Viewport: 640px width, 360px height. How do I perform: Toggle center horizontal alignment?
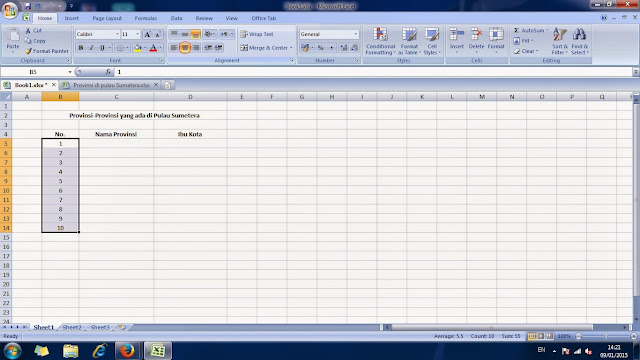(184, 48)
